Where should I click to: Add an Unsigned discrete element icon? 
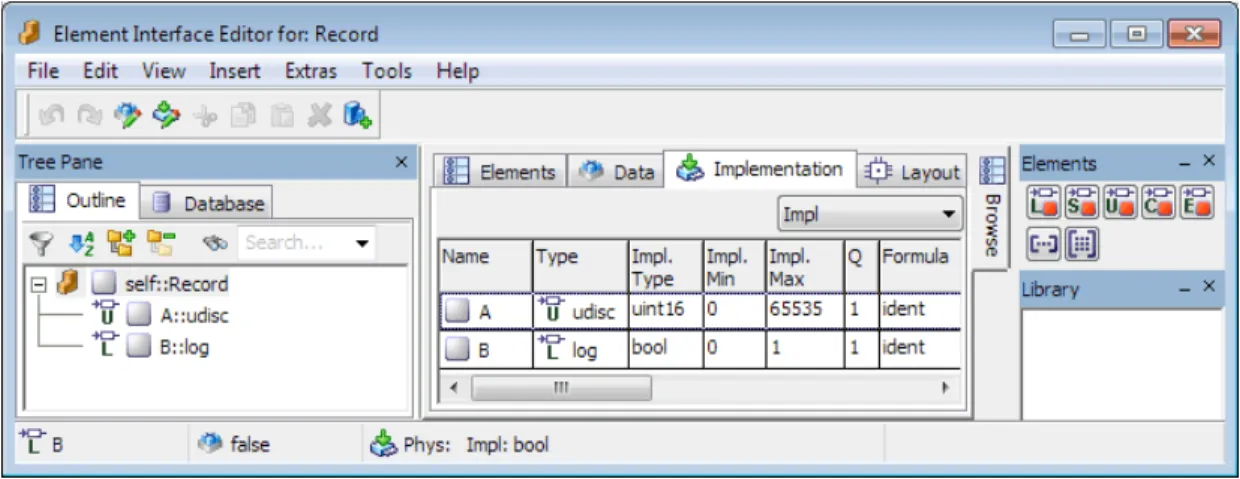pyautogui.click(x=1120, y=201)
